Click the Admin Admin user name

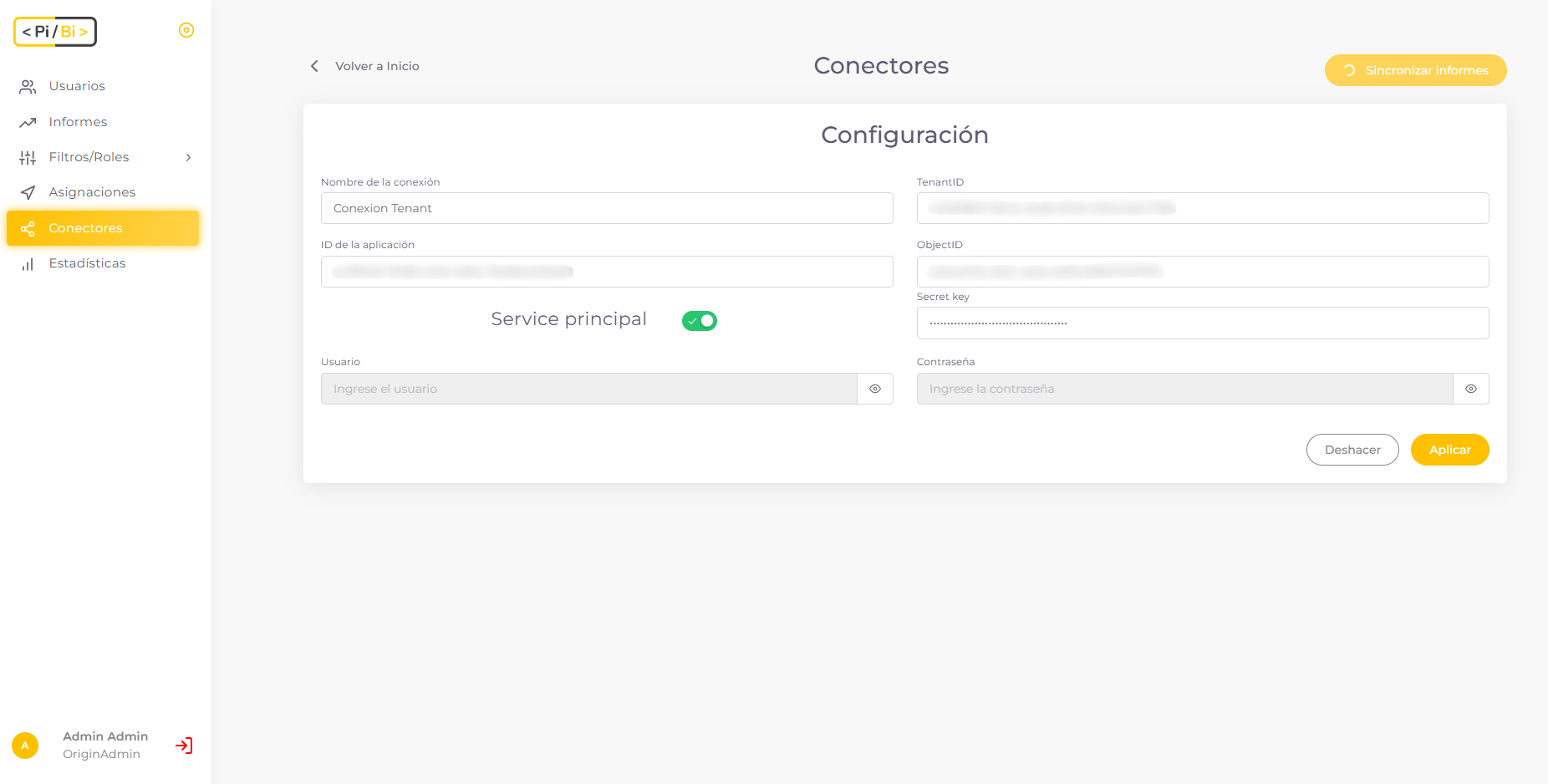[105, 736]
